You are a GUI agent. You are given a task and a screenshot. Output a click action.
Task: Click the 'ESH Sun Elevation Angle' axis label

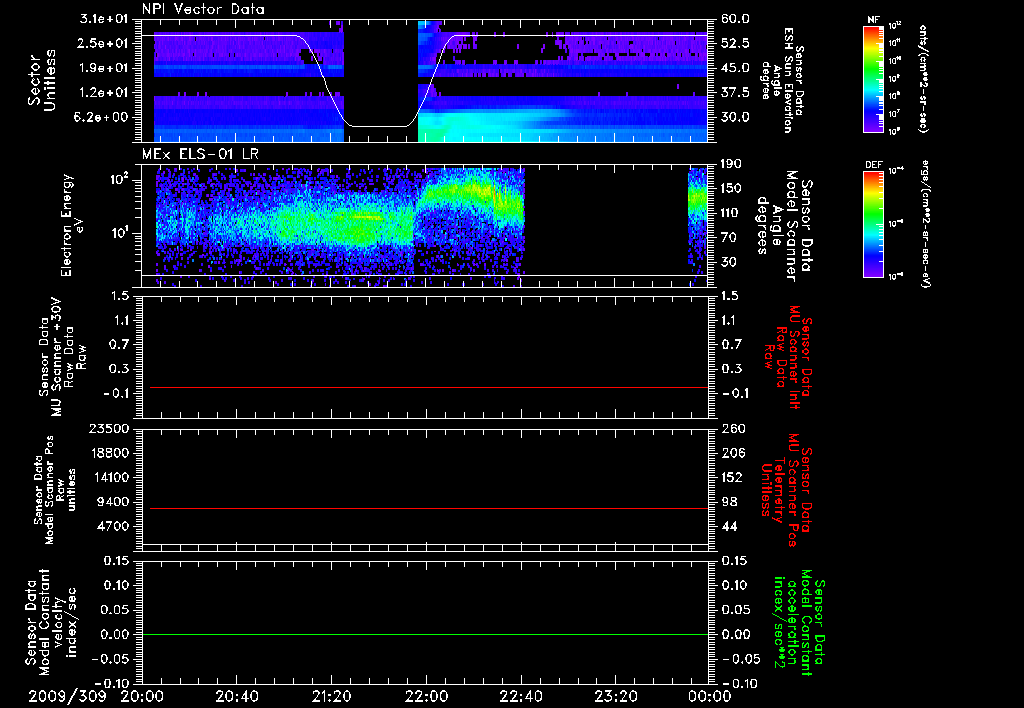(782, 80)
